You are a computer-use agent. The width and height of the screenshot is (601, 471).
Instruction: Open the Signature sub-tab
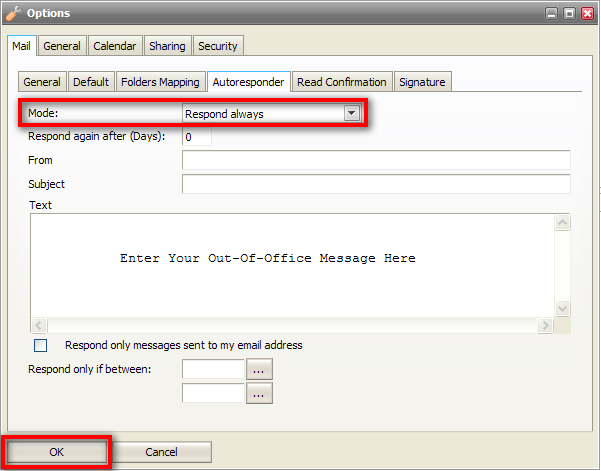point(422,82)
